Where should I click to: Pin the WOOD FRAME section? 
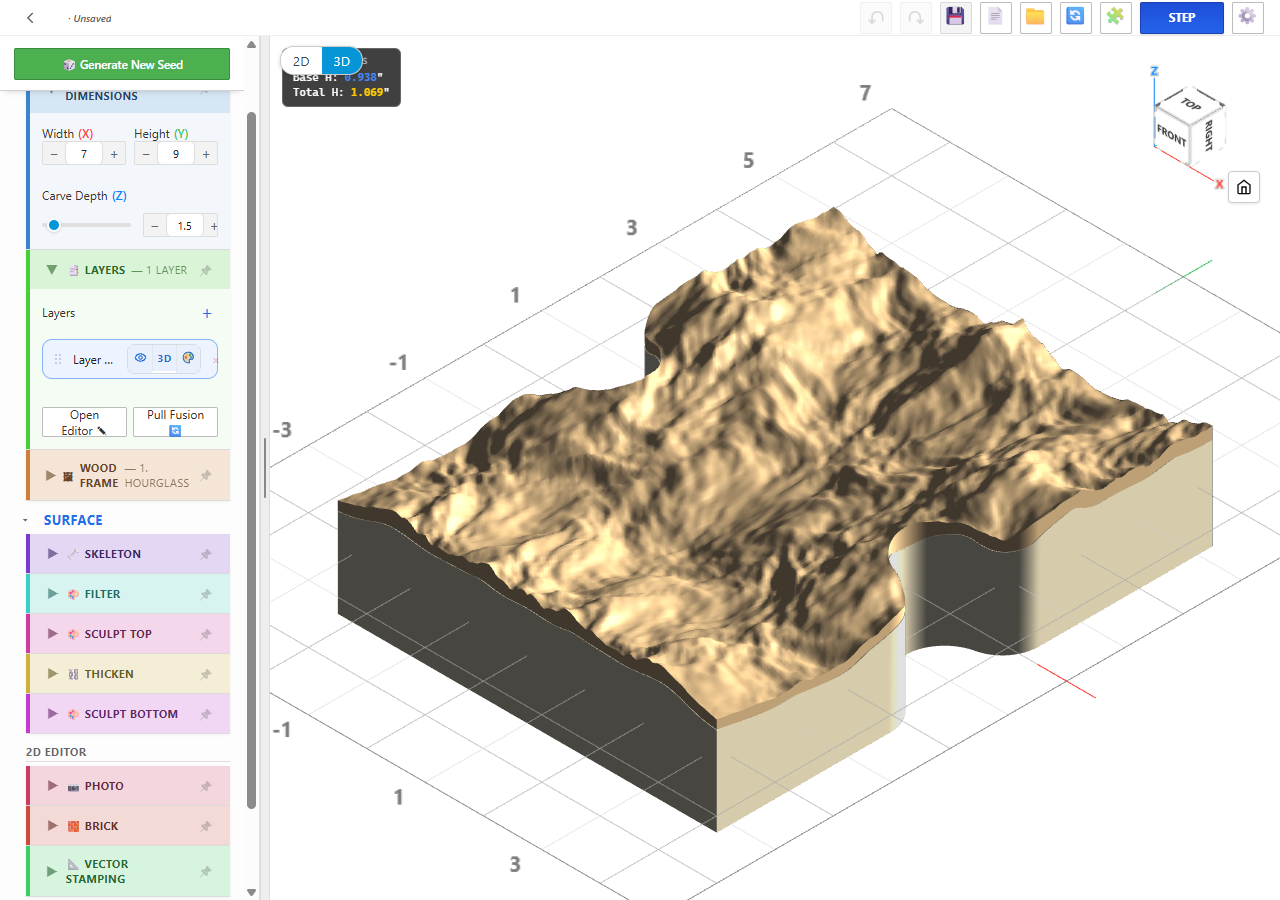206,475
